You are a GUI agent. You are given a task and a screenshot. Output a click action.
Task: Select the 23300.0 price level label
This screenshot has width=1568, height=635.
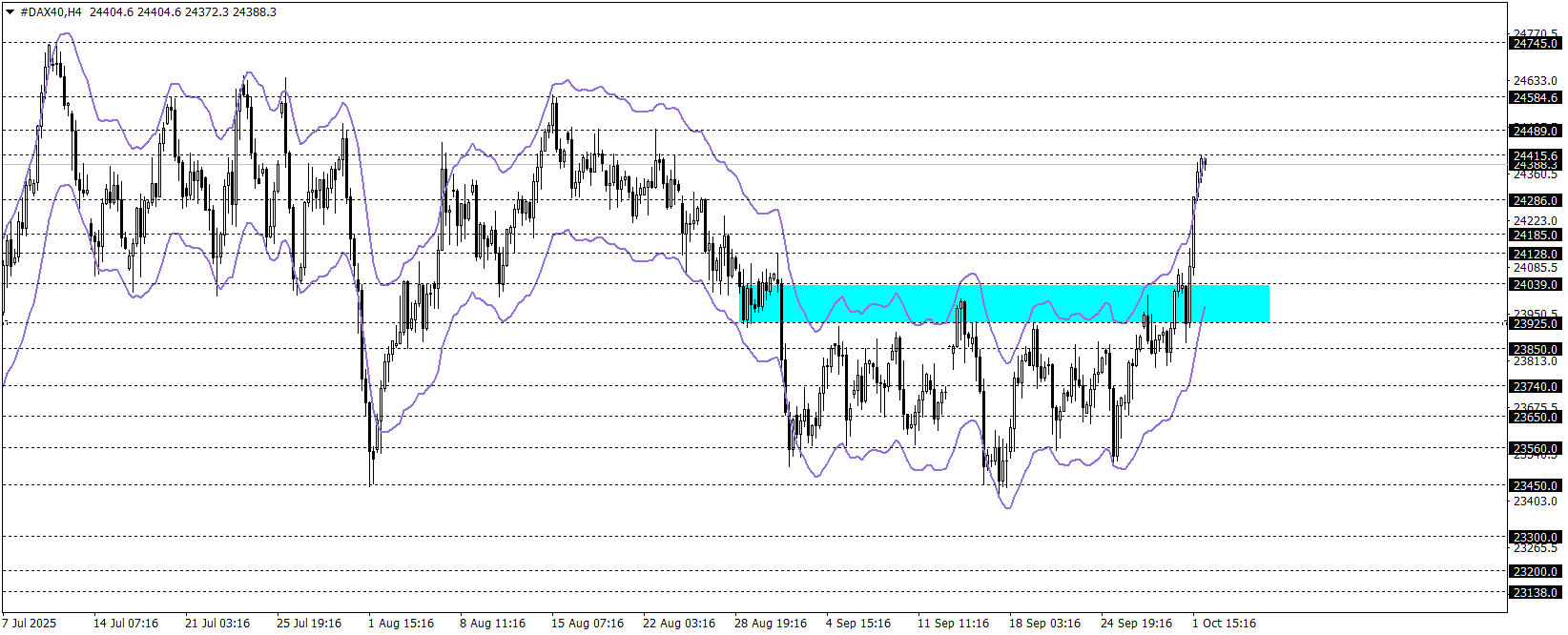[1536, 538]
